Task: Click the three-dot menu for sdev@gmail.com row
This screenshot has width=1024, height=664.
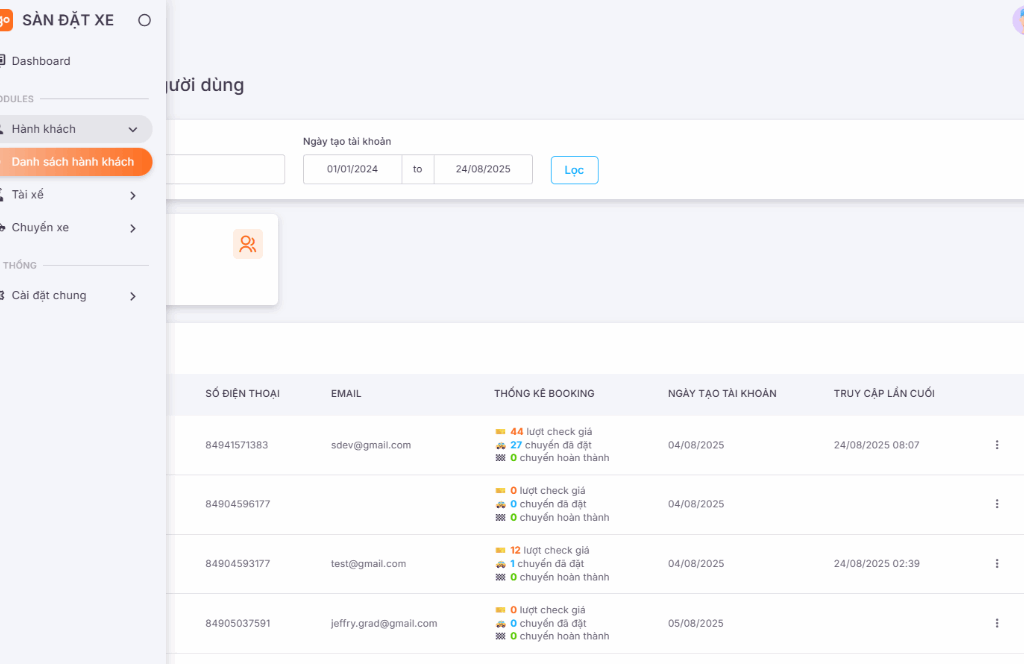Action: pos(996,445)
